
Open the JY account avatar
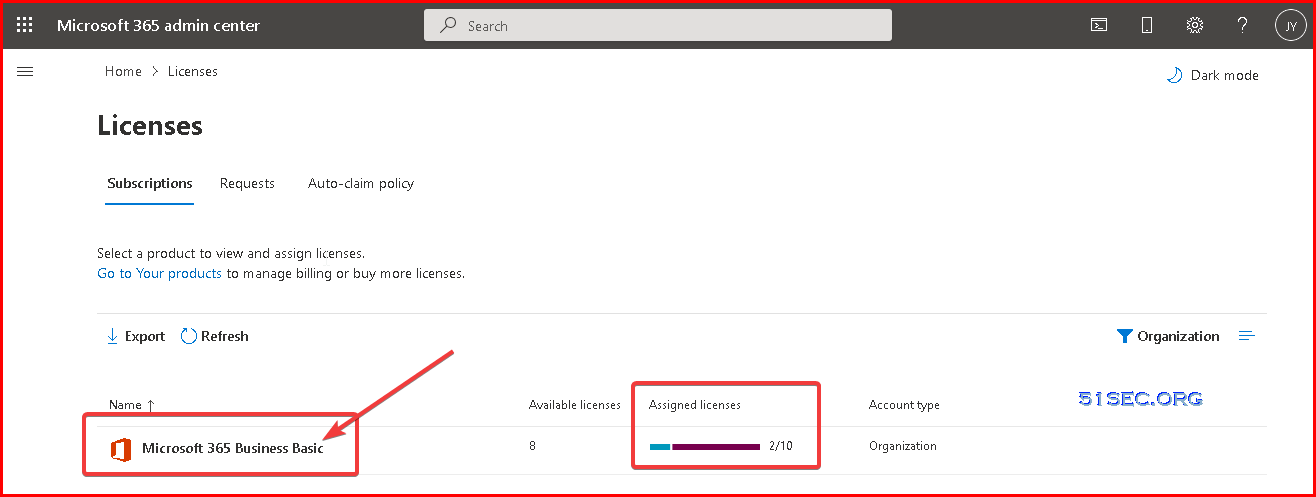point(1290,25)
